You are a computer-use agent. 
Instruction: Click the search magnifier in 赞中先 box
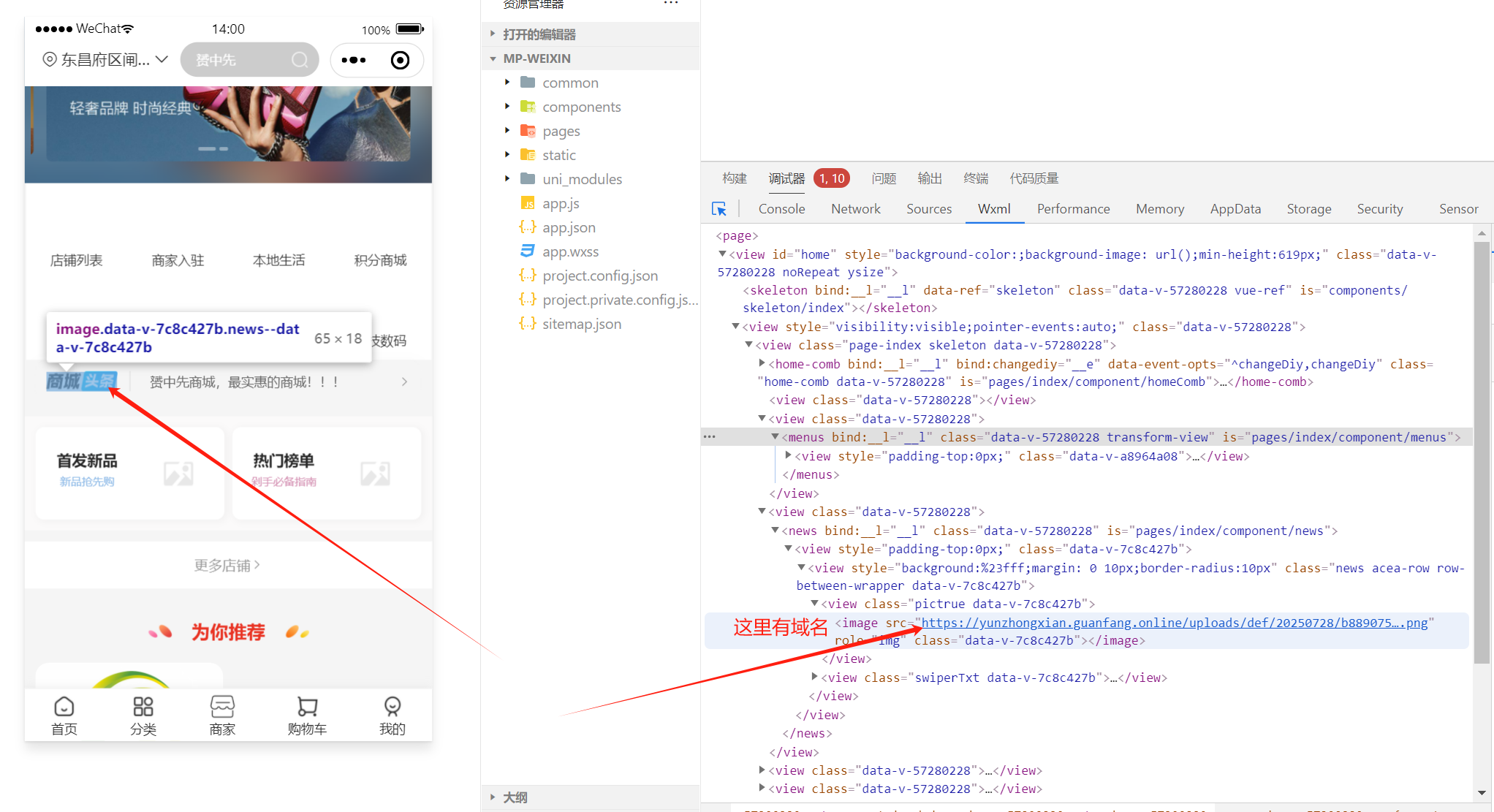300,60
